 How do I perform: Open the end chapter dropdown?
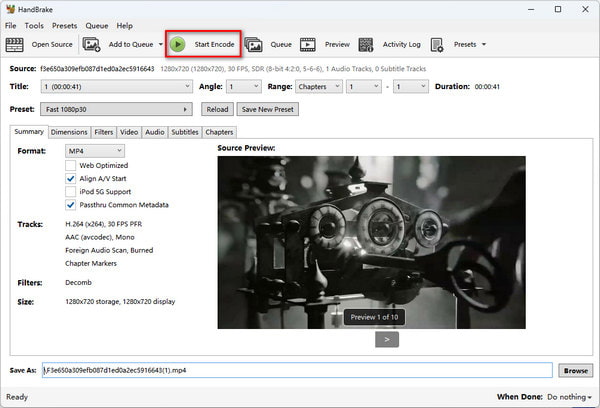coord(411,86)
